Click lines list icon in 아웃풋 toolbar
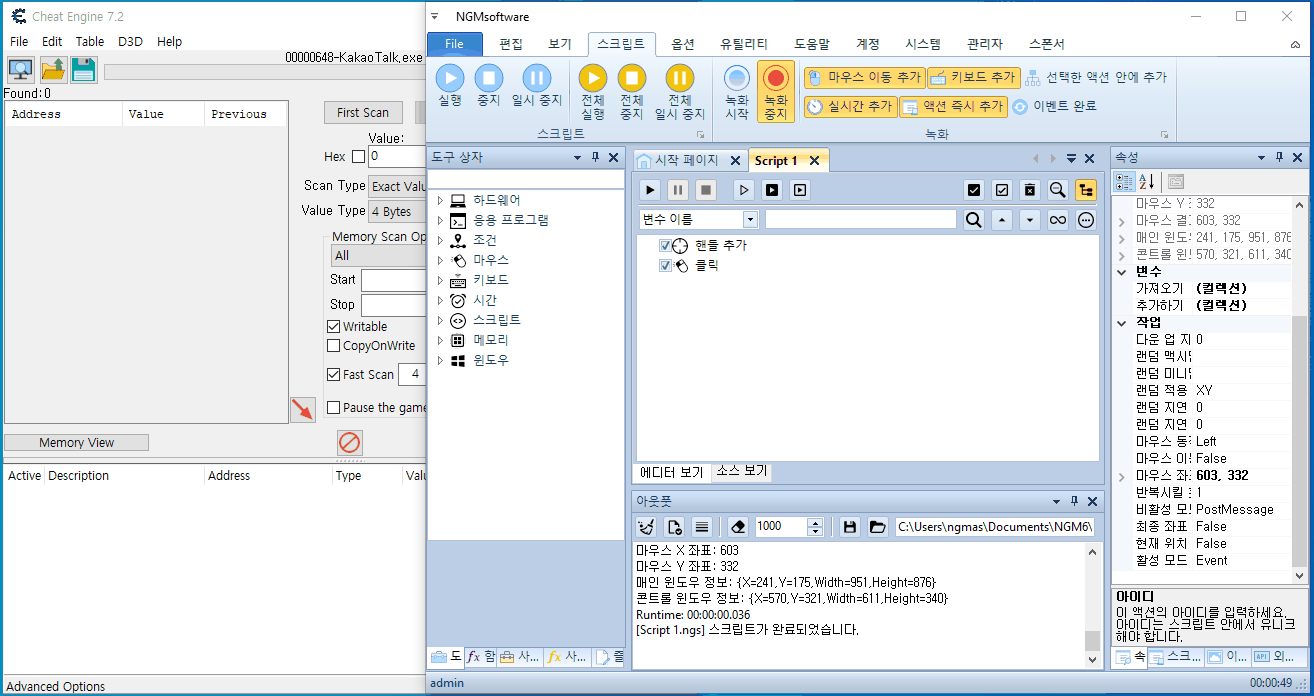This screenshot has width=1314, height=696. [702, 526]
